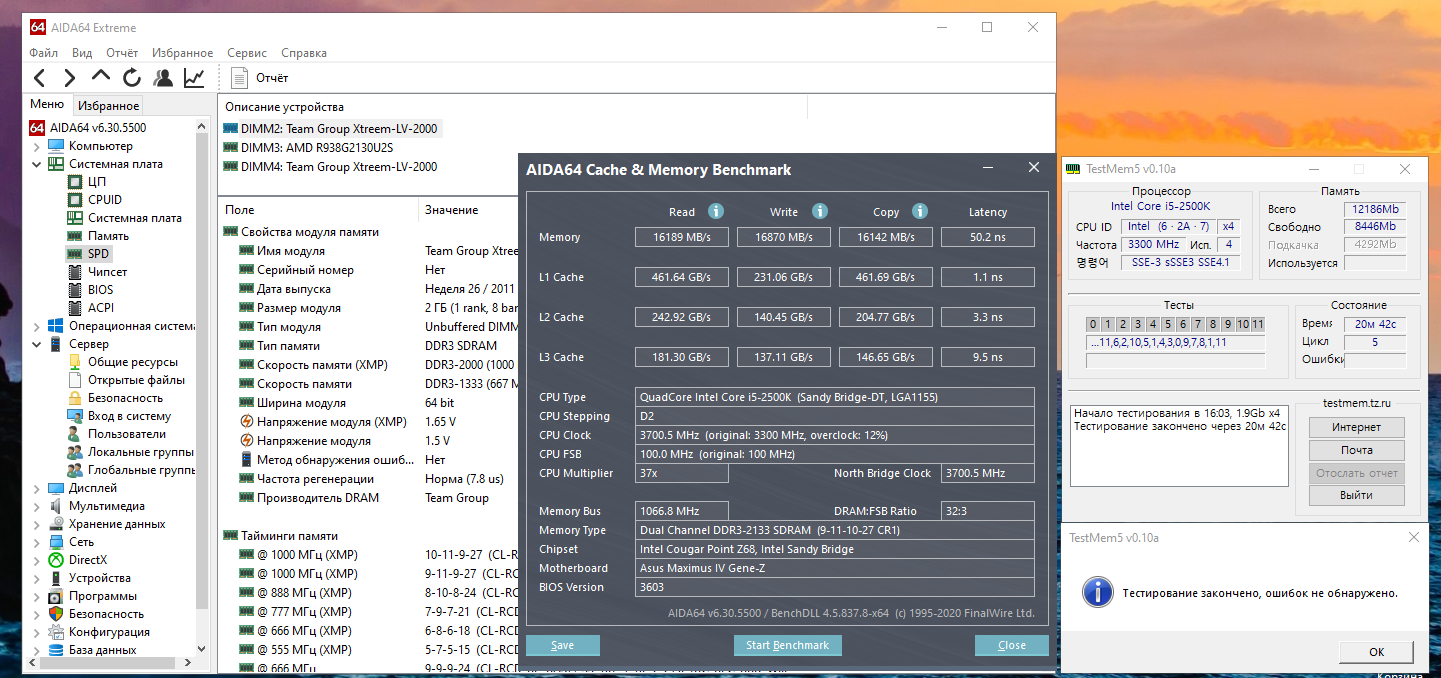Expand the Конфигурация tree node
This screenshot has width=1441, height=678.
pyautogui.click(x=37, y=632)
